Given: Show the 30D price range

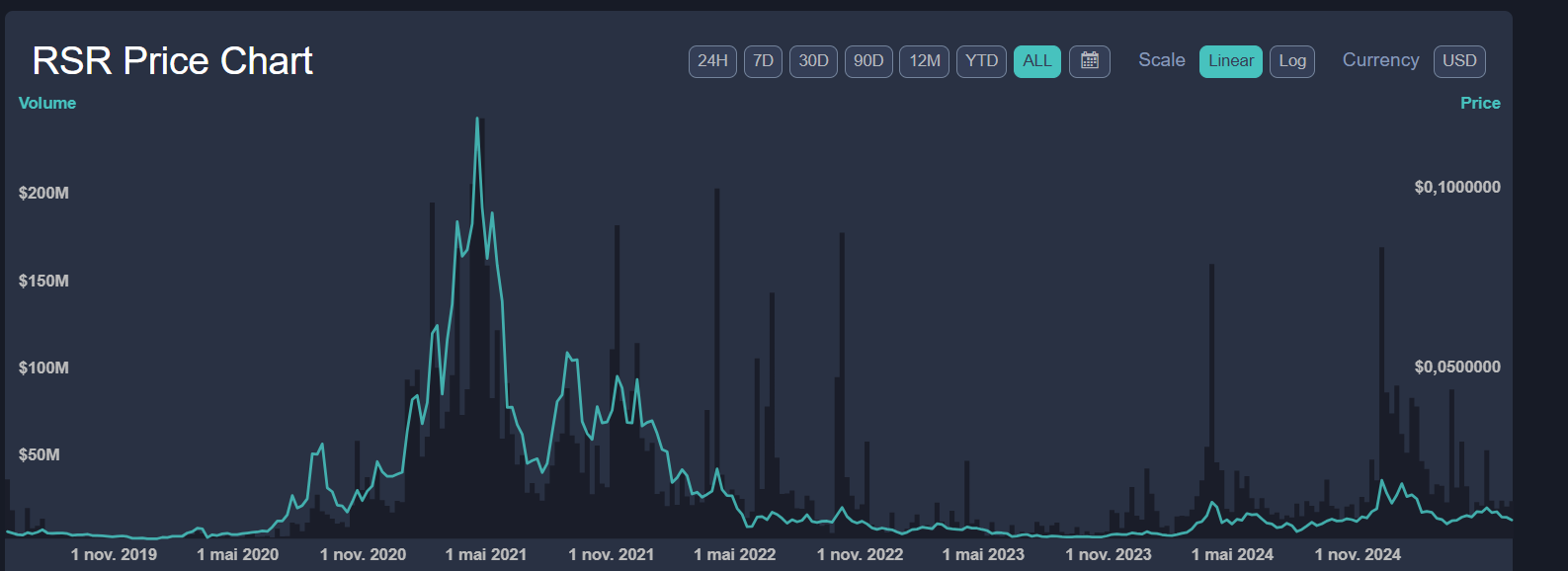Looking at the screenshot, I should pyautogui.click(x=813, y=61).
